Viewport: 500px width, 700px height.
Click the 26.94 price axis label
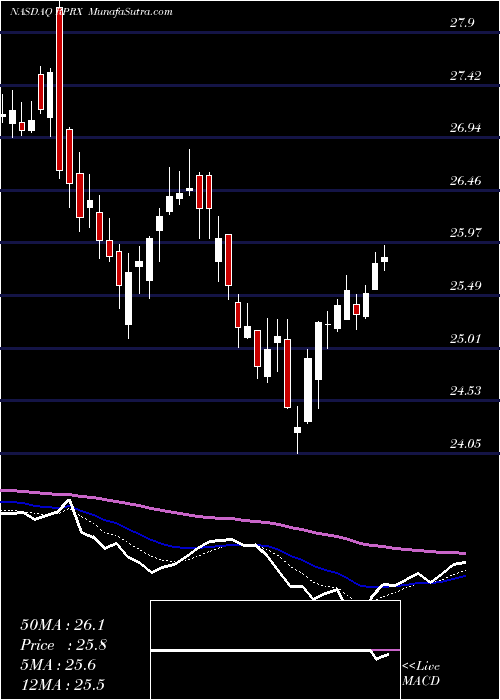tap(465, 129)
